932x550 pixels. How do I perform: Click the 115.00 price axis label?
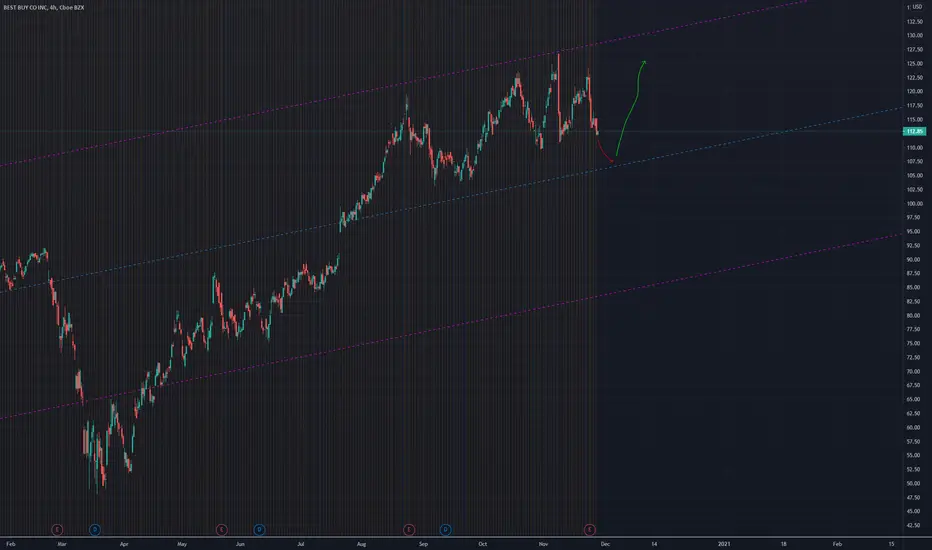click(x=914, y=120)
